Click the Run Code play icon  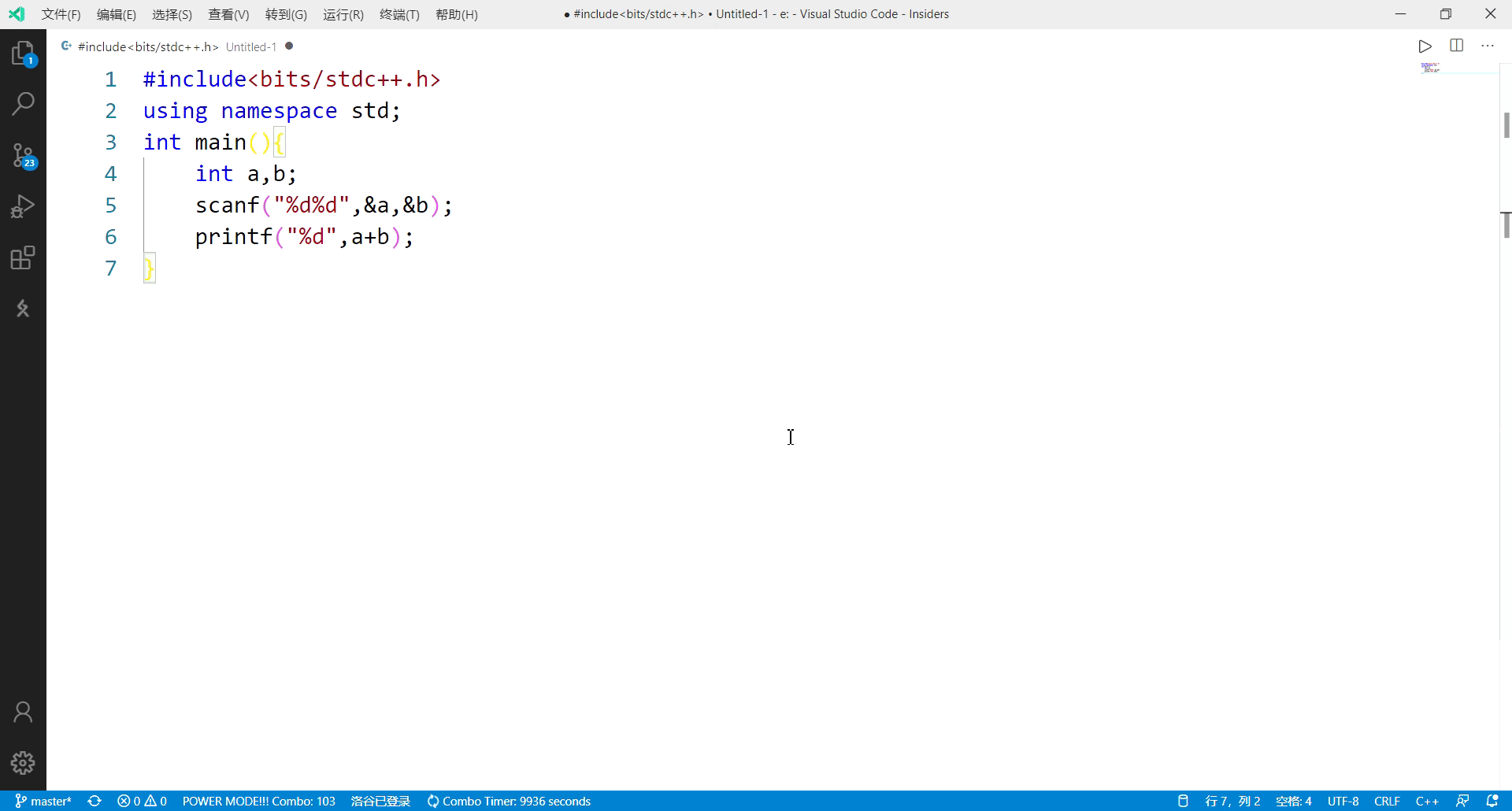(1425, 46)
